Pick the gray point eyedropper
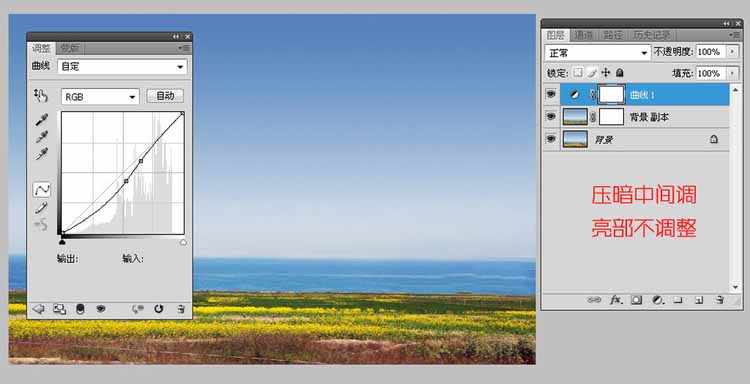Viewport: 750px width, 384px height. (x=42, y=137)
